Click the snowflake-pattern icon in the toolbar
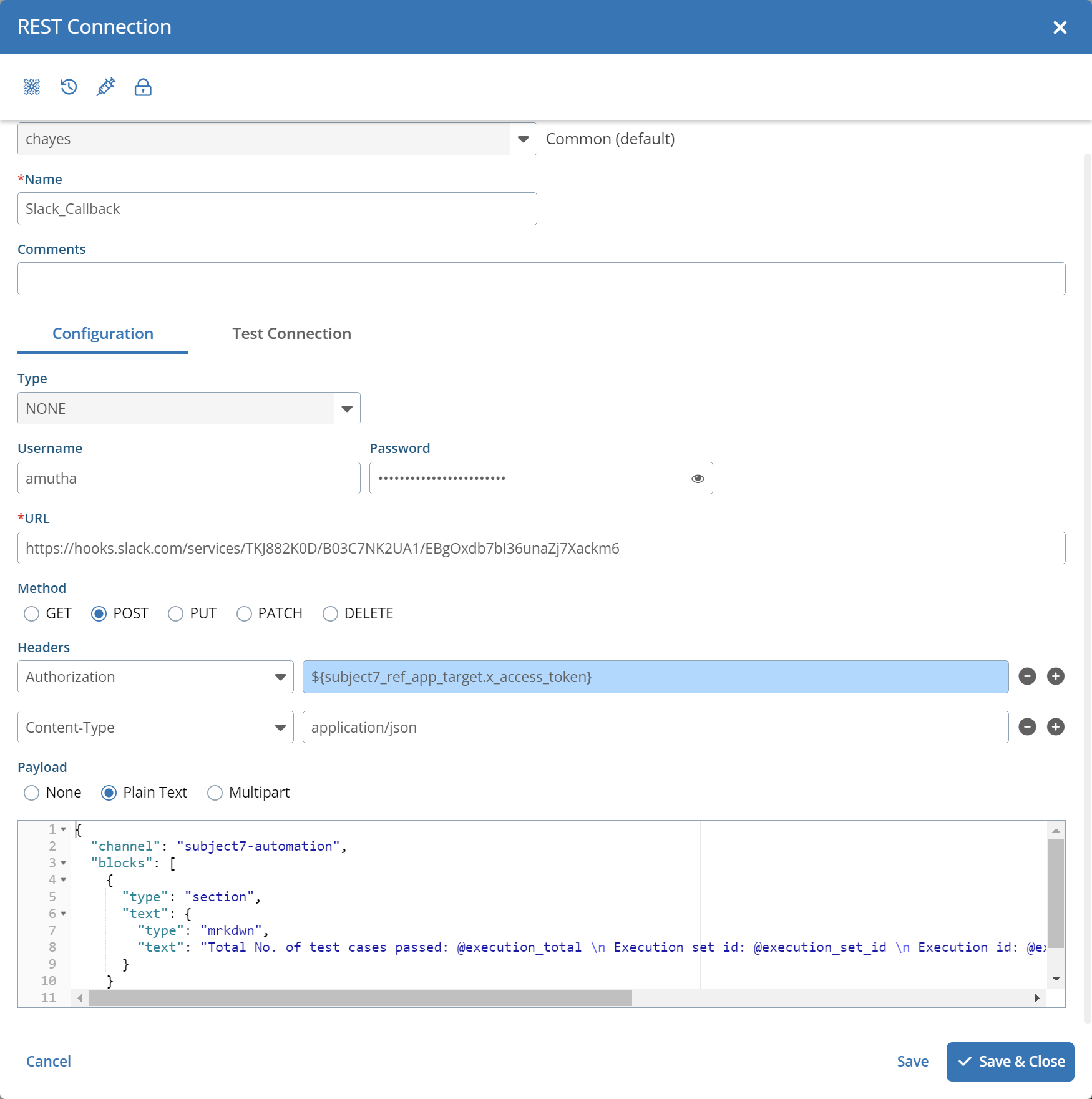Screen dimensions: 1092x1099 (x=32, y=87)
